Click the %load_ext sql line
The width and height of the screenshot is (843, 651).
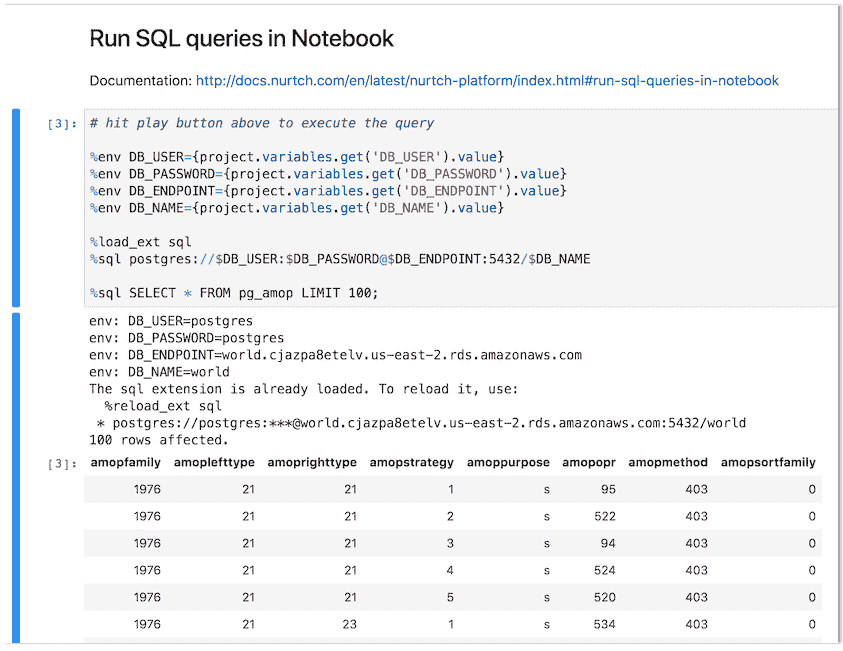133,240
